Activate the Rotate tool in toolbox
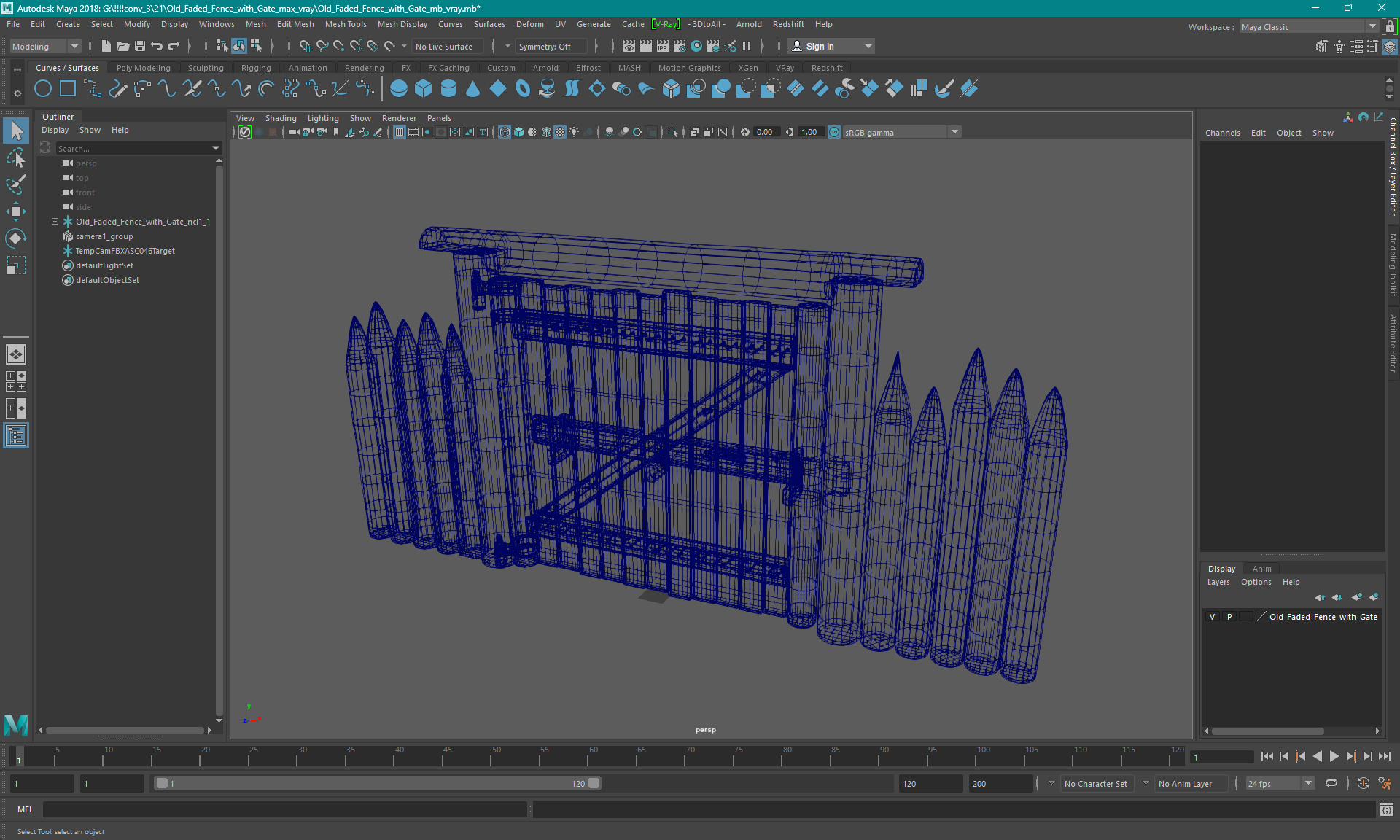The width and height of the screenshot is (1400, 840). (x=16, y=238)
